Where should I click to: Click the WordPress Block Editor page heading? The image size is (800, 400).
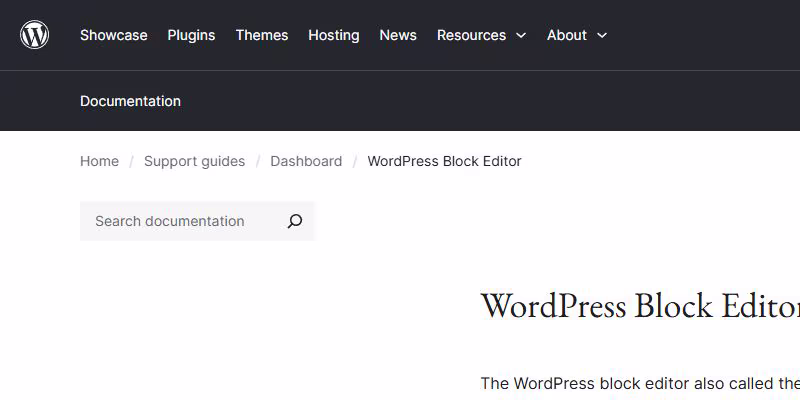click(x=640, y=306)
